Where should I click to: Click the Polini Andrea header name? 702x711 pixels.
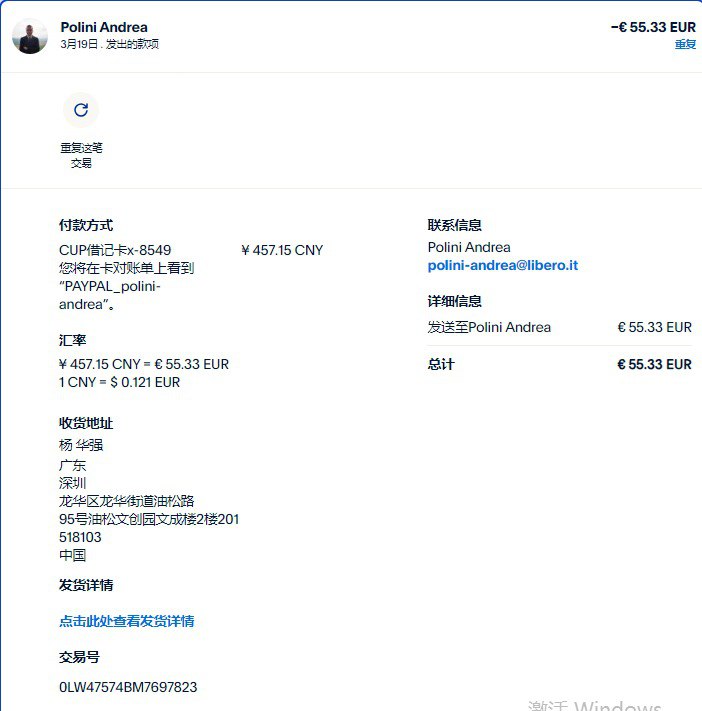[x=104, y=27]
